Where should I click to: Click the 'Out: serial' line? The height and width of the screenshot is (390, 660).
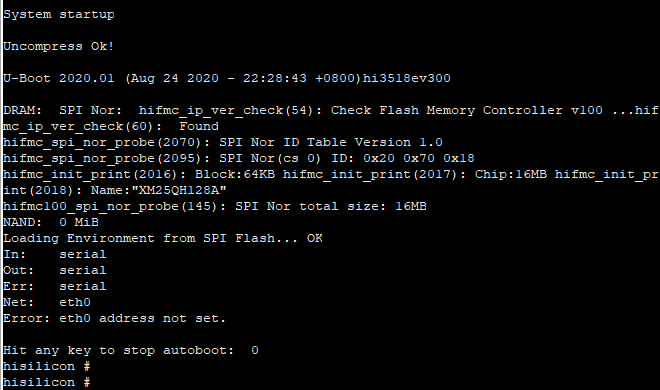pyautogui.click(x=55, y=270)
